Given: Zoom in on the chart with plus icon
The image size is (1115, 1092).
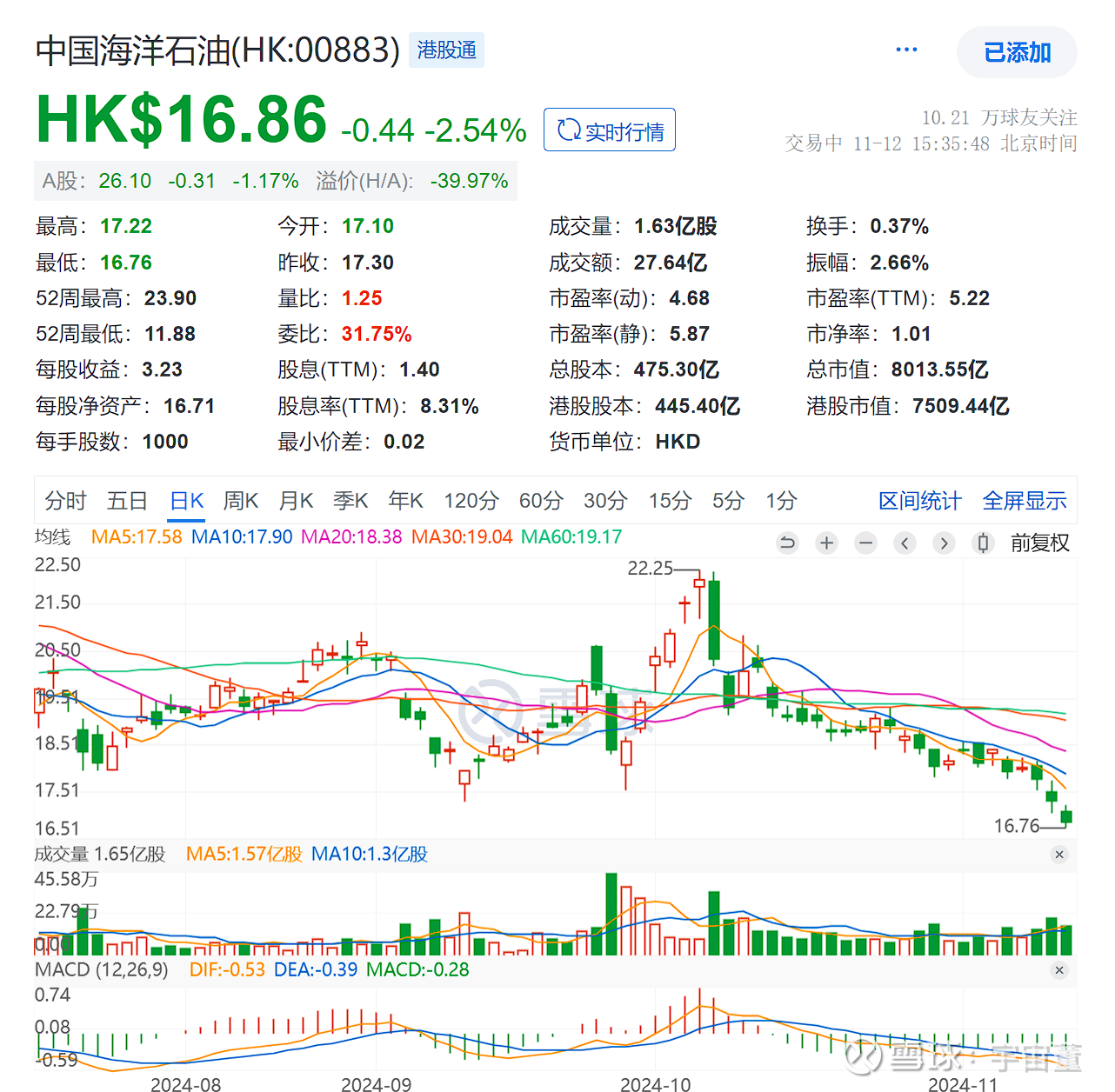Looking at the screenshot, I should pos(826,543).
